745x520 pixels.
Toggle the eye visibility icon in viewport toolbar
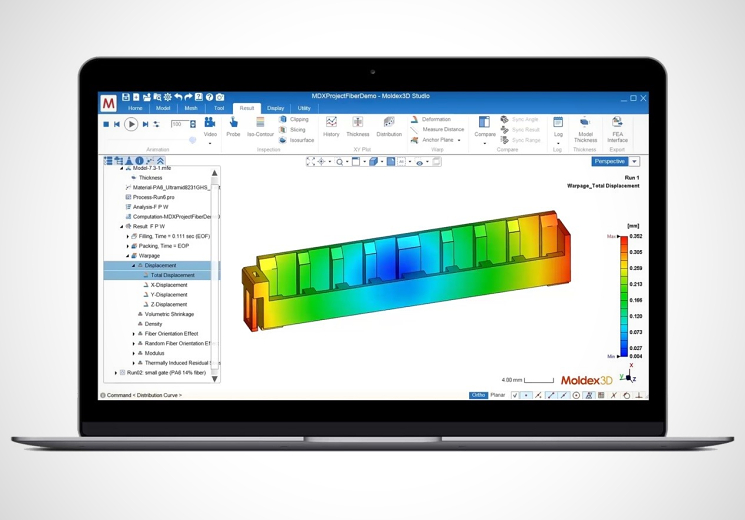[x=420, y=162]
